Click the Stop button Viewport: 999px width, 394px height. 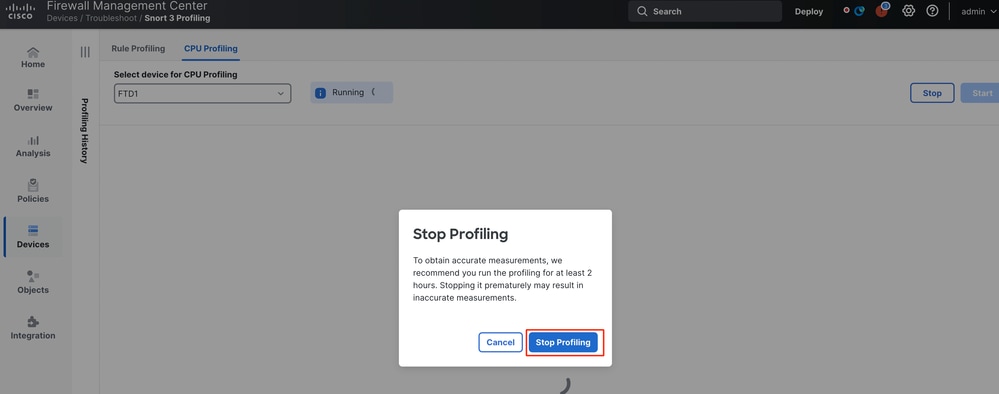point(931,93)
